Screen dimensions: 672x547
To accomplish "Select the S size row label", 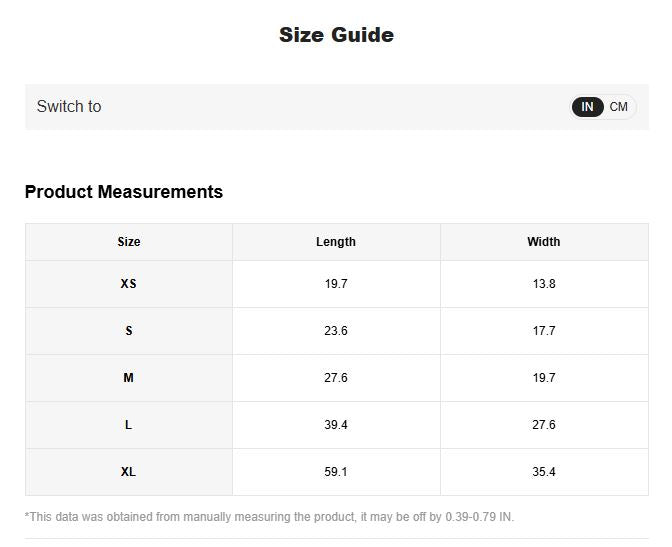I will point(129,331).
